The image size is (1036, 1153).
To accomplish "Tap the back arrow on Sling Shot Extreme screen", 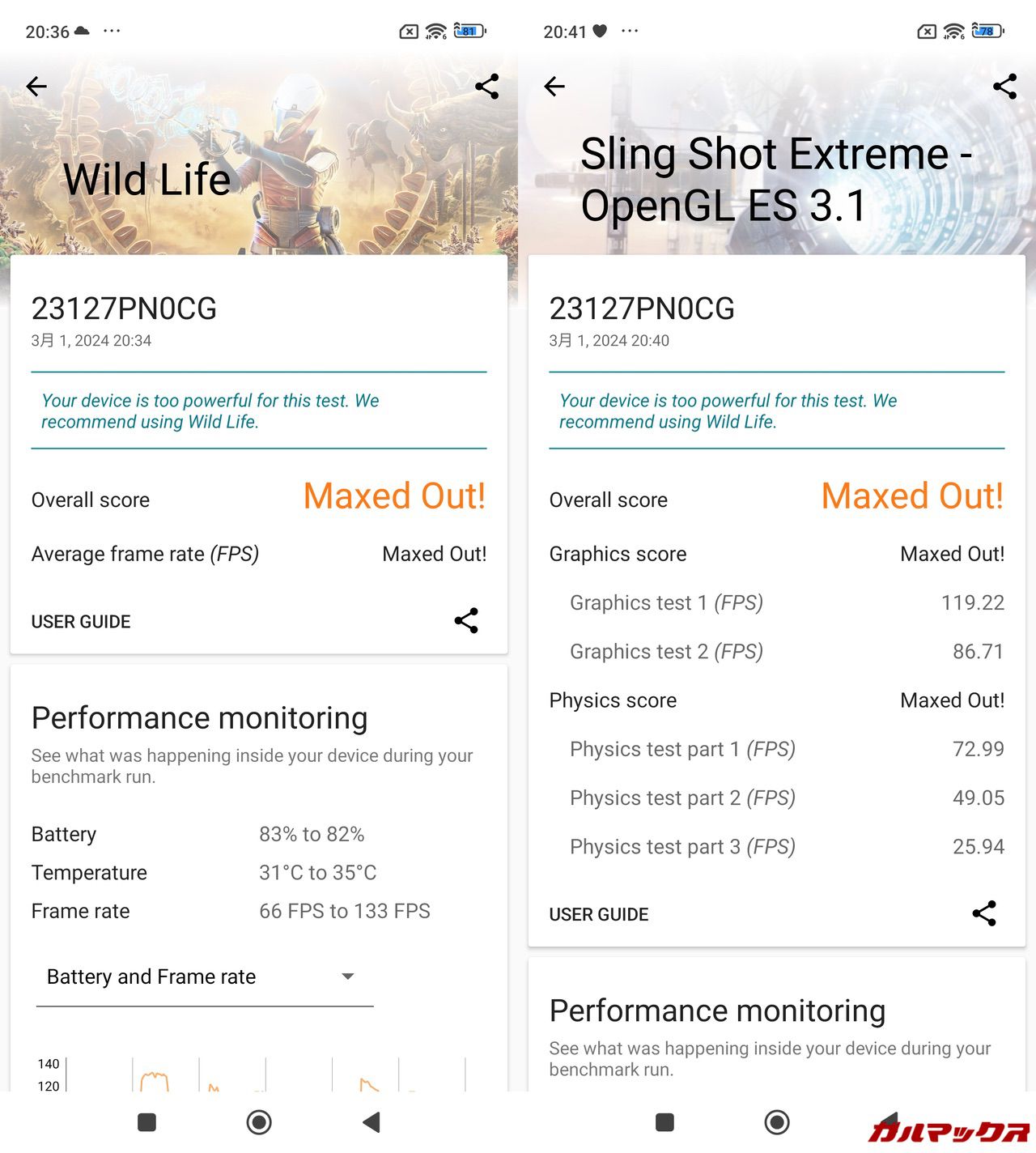I will 554,87.
